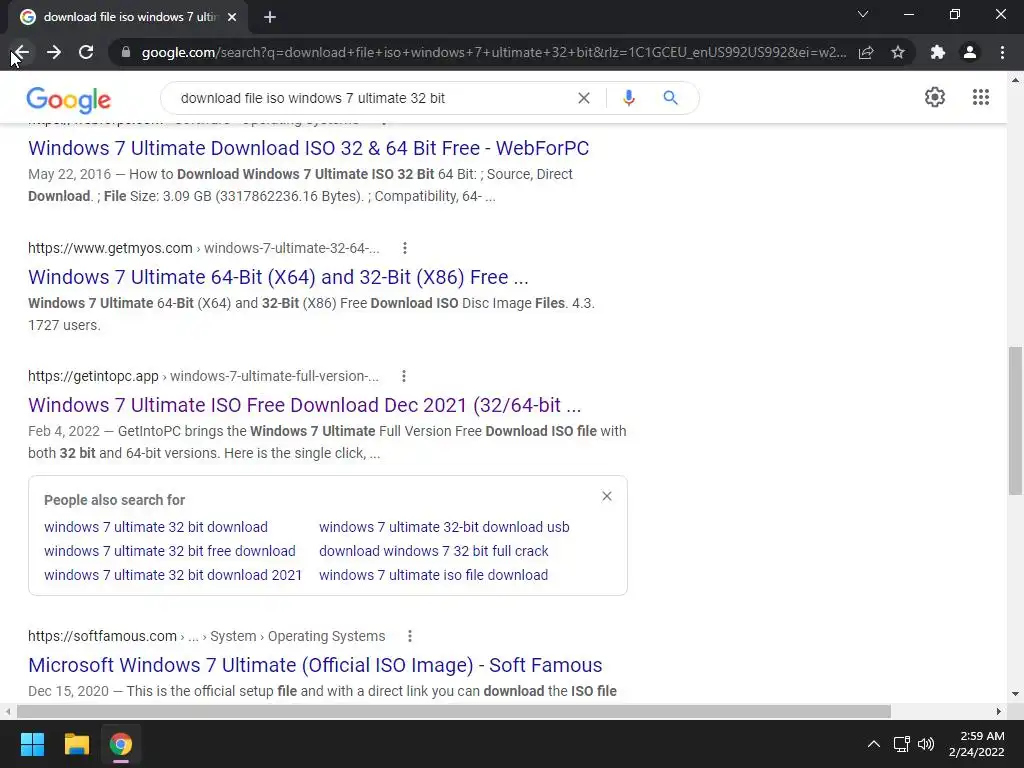Open GetIntoPC Windows 7 ISO result
The height and width of the screenshot is (768, 1024).
click(304, 405)
